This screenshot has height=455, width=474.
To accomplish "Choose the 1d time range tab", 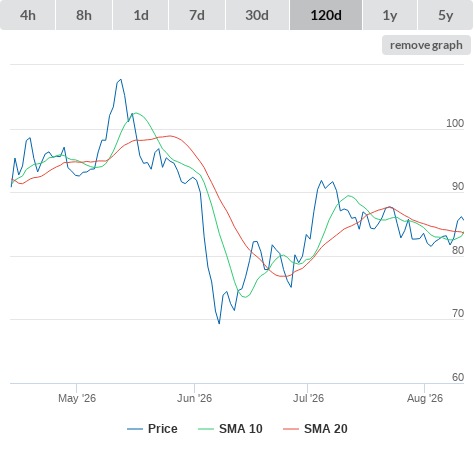I will 141,15.
